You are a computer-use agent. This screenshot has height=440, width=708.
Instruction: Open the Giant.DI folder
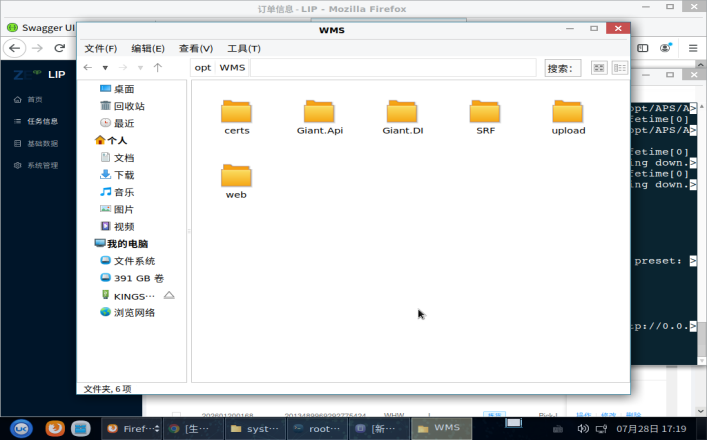pyautogui.click(x=402, y=117)
